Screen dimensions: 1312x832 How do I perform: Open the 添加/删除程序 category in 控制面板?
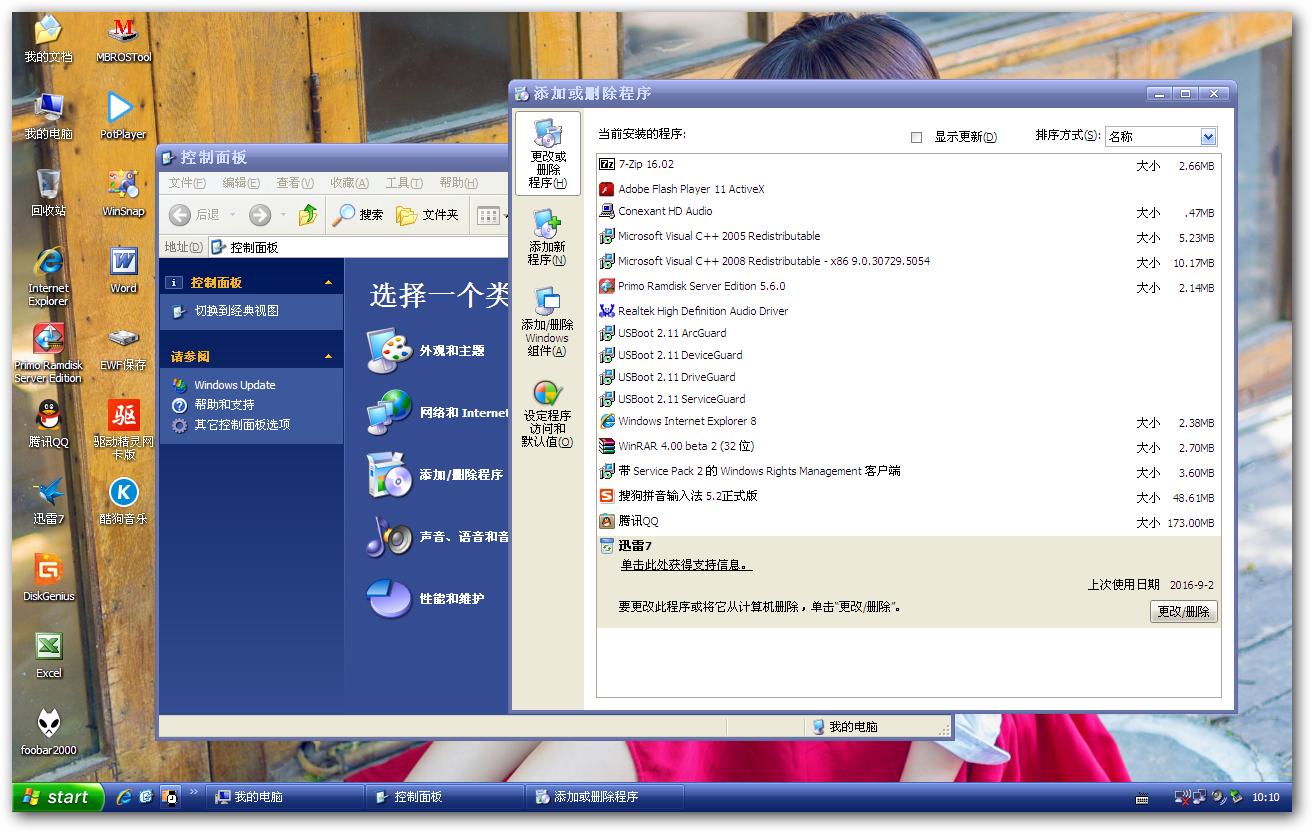(436, 475)
